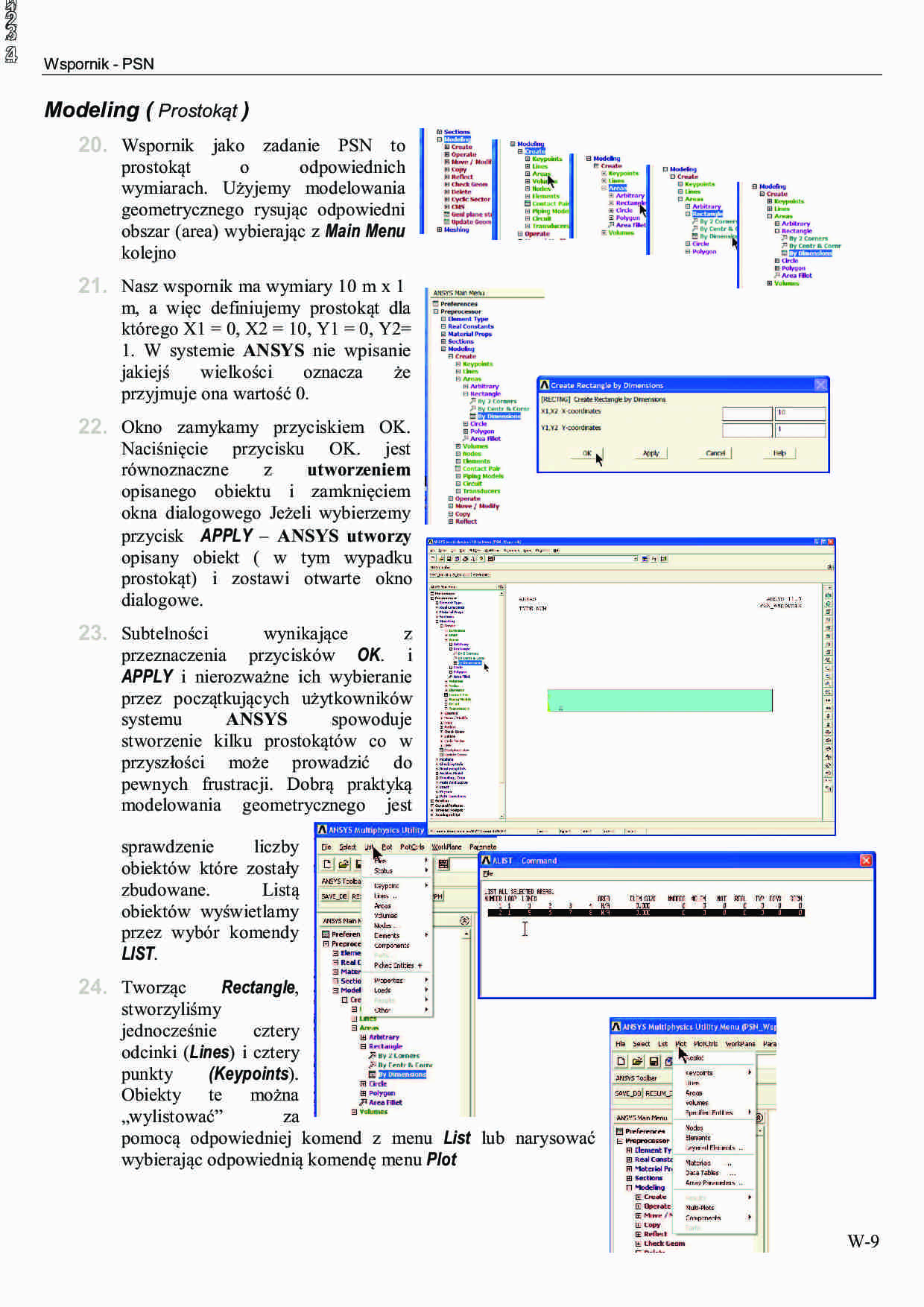Viewport: 924px width, 1307px height.
Task: Close the Create Rectangle by Dimensions dialog
Action: pyautogui.click(x=820, y=384)
